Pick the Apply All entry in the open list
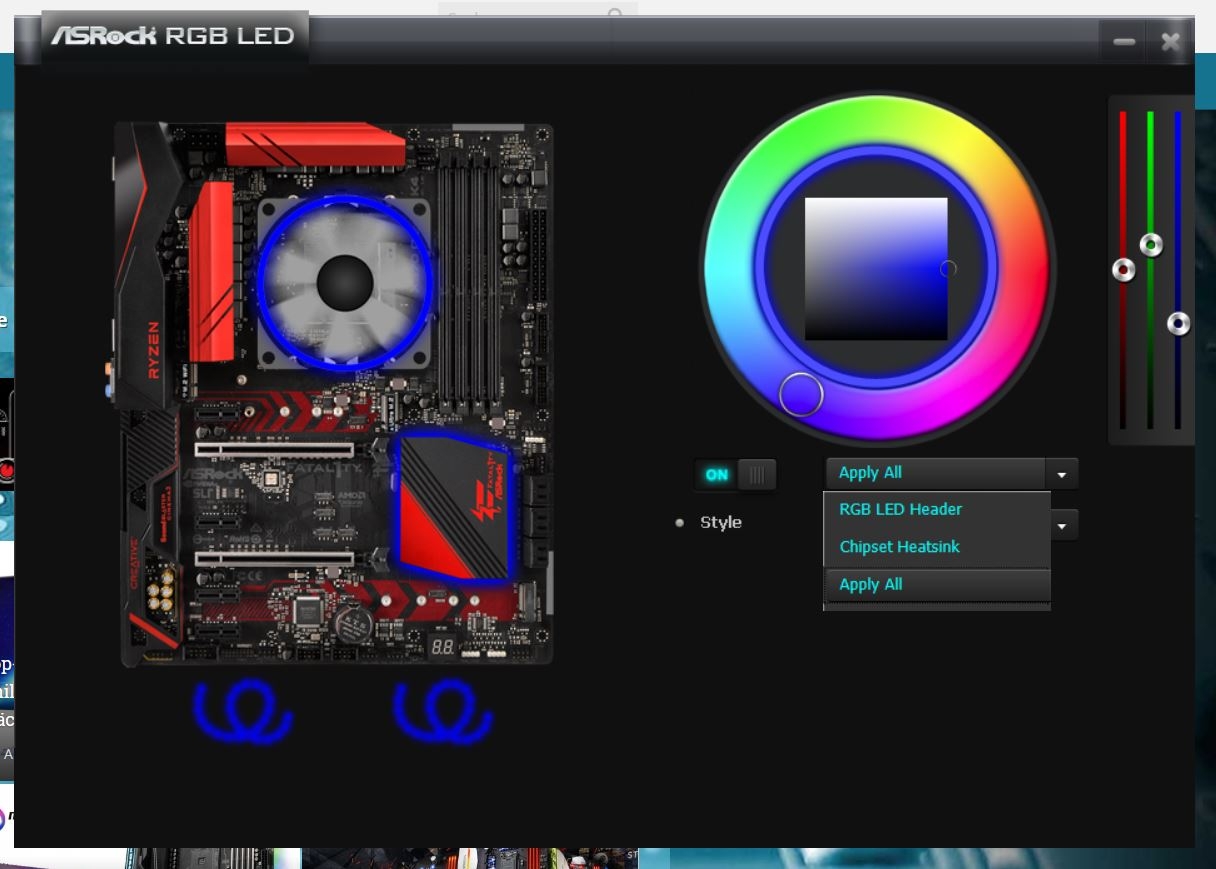This screenshot has width=1216, height=869. click(x=937, y=585)
